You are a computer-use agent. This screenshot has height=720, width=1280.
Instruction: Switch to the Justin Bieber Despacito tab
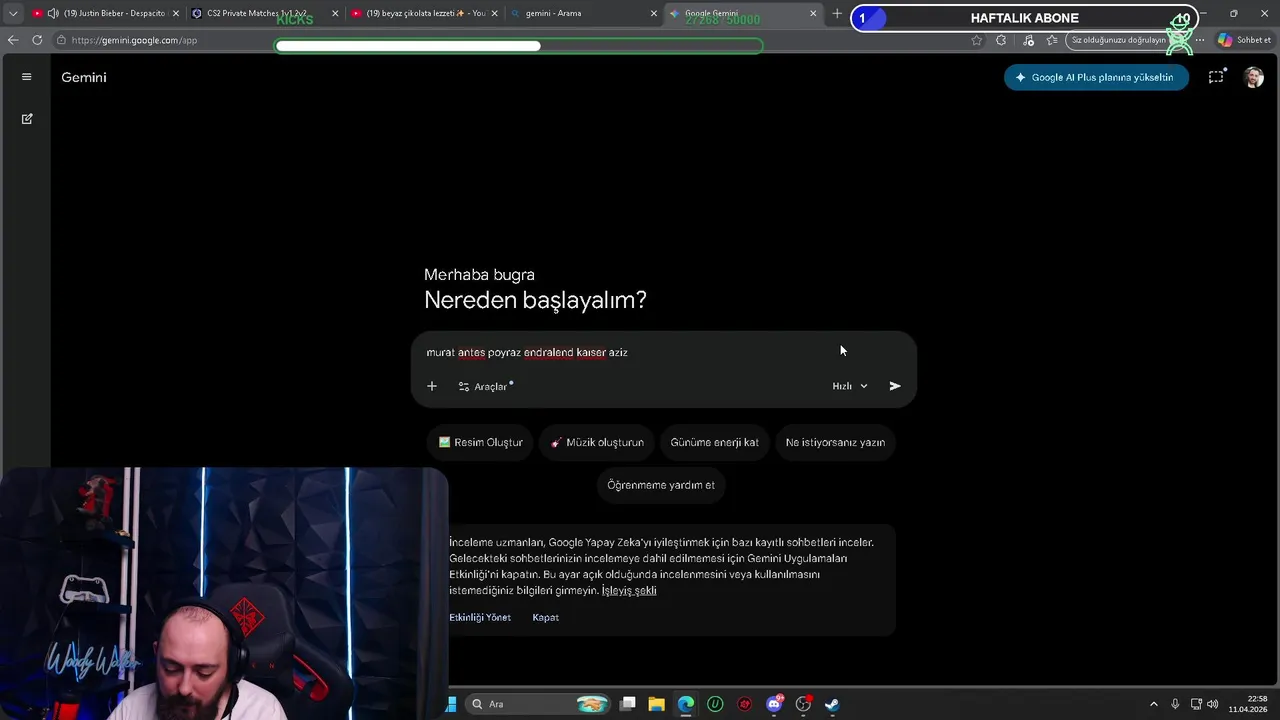tap(104, 13)
